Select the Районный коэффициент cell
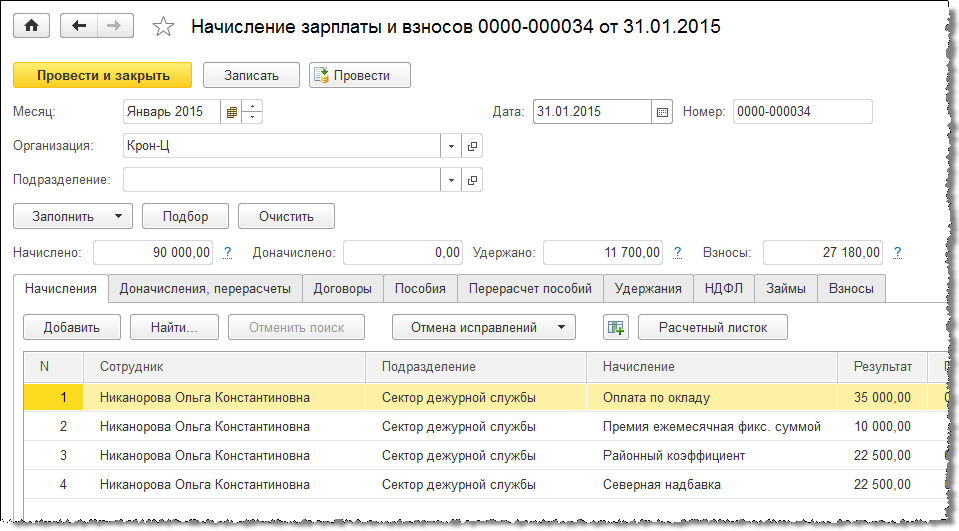 [712, 456]
